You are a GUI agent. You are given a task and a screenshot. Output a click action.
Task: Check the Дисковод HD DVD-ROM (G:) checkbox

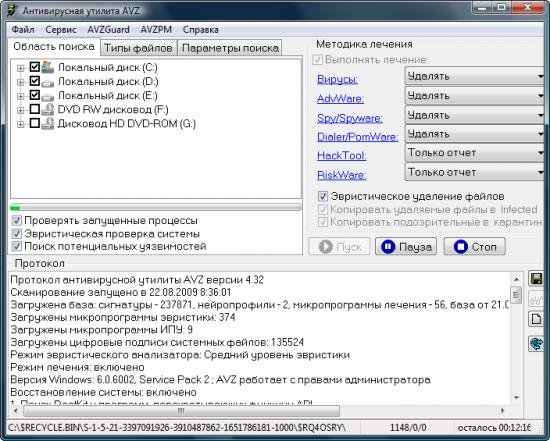coord(34,123)
